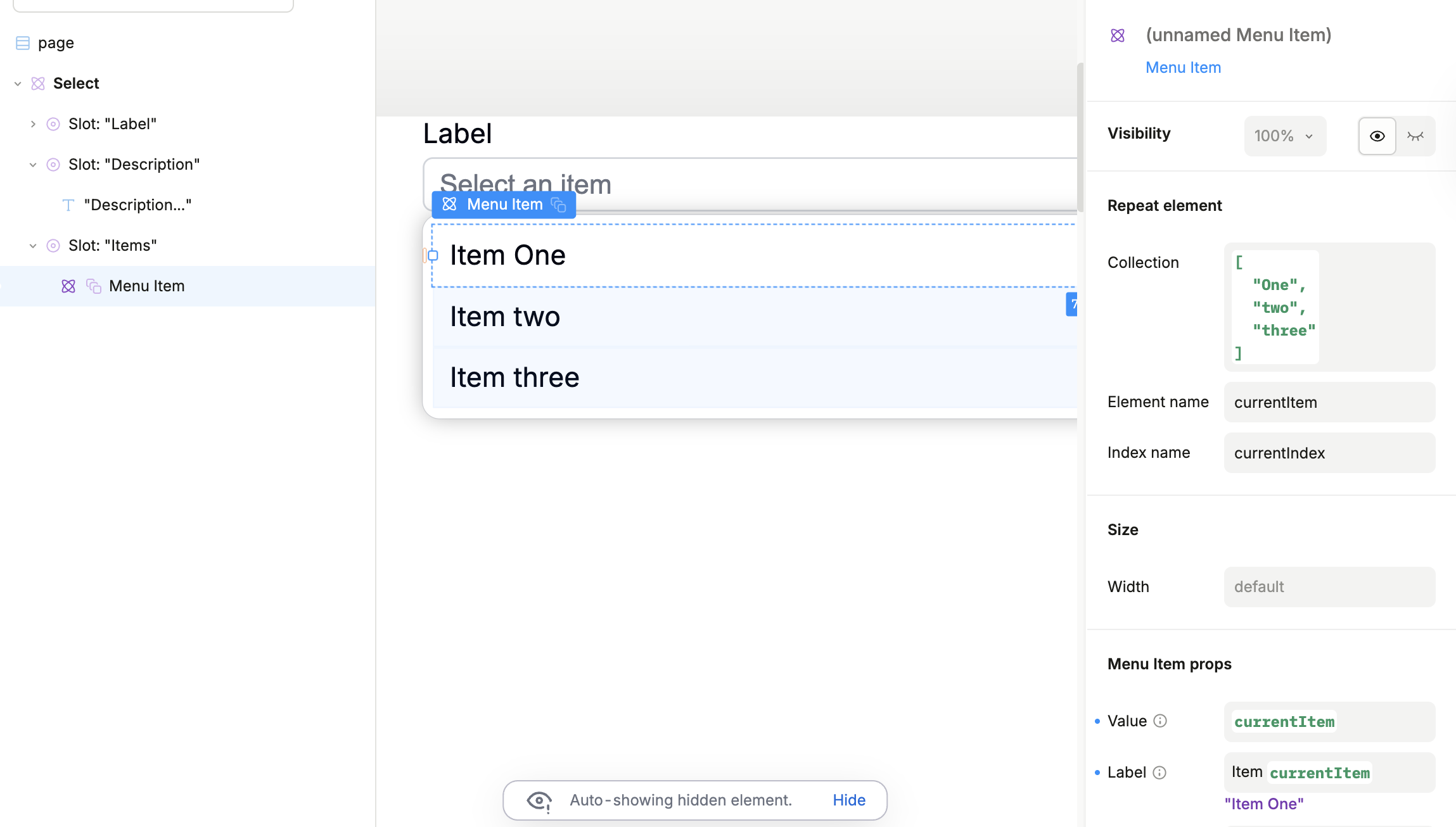Viewport: 1456px width, 827px height.
Task: Select "Item two" in the dropdown menu
Action: [x=505, y=317]
